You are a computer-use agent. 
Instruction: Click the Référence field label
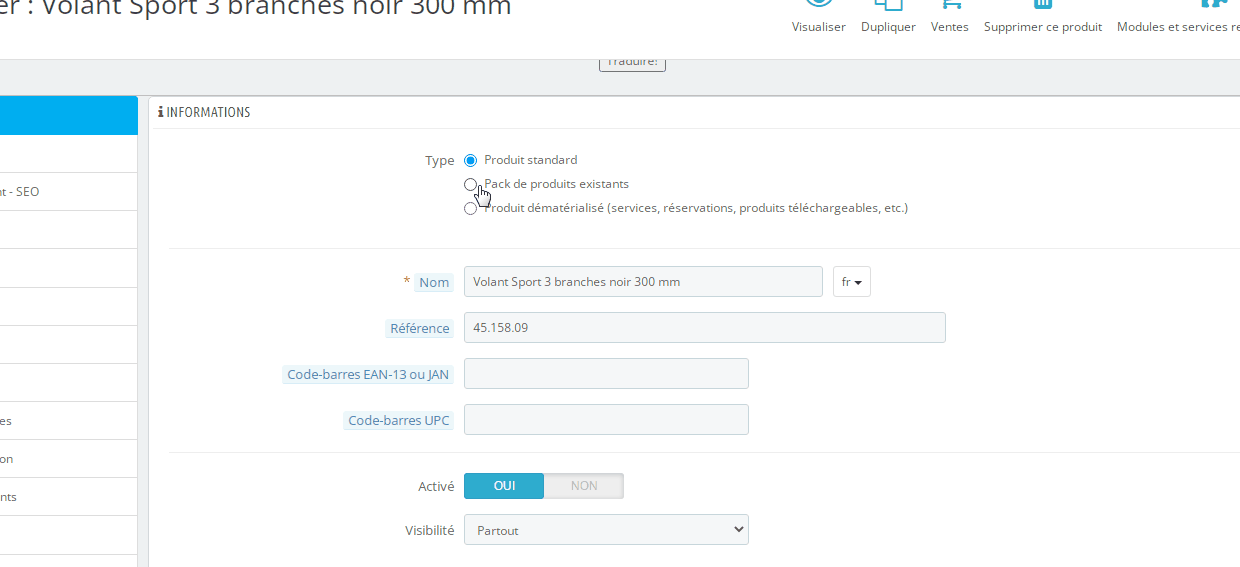pos(420,328)
